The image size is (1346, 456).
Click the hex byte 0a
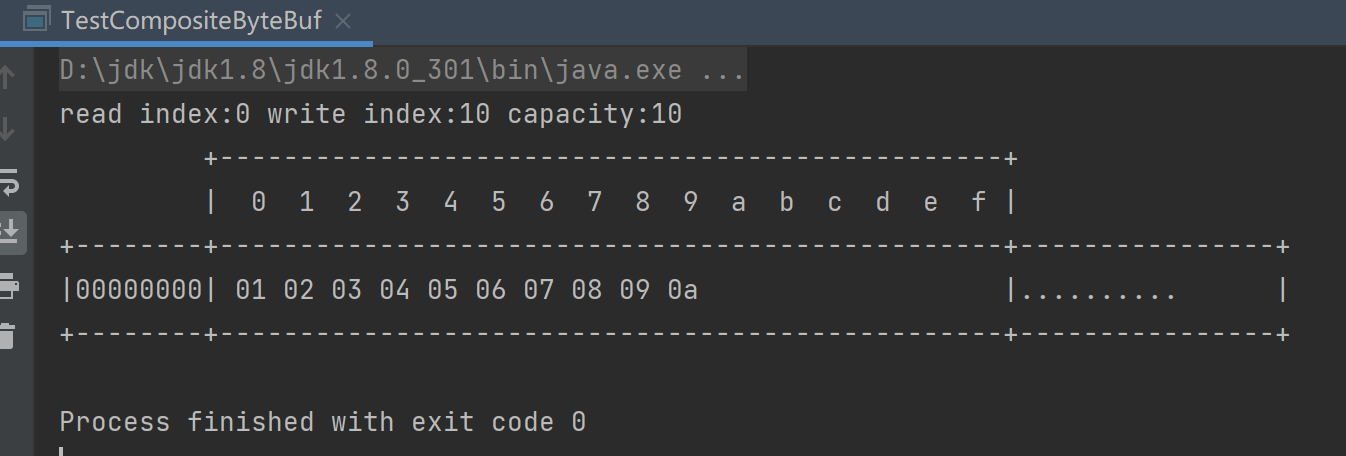682,291
